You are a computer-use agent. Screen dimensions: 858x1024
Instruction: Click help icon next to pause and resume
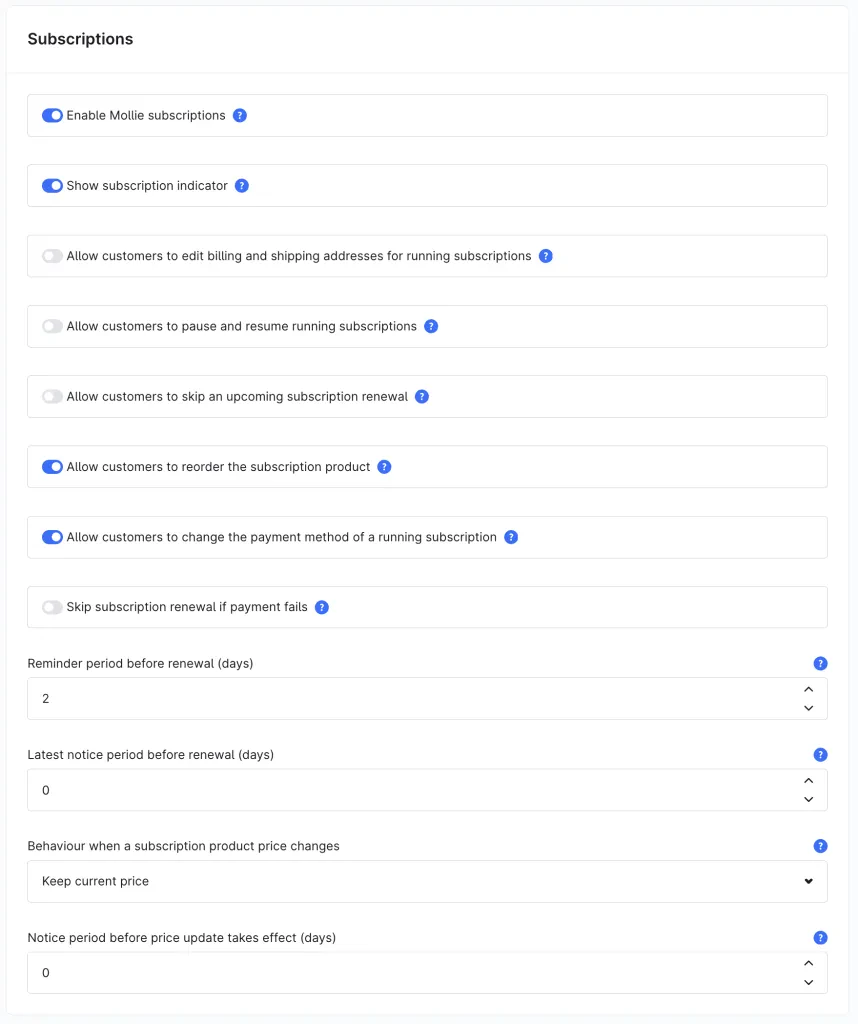tap(431, 327)
